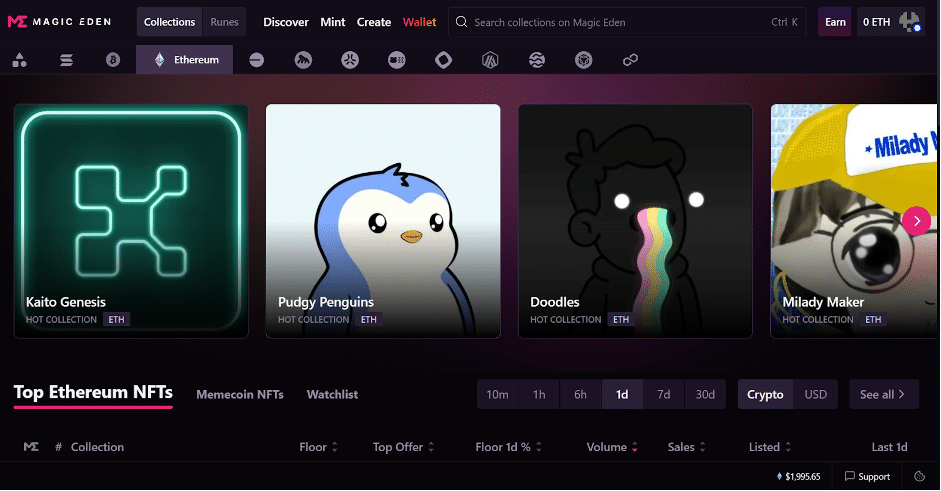Open the Doodles collection card
This screenshot has height=491, width=941.
[x=635, y=221]
